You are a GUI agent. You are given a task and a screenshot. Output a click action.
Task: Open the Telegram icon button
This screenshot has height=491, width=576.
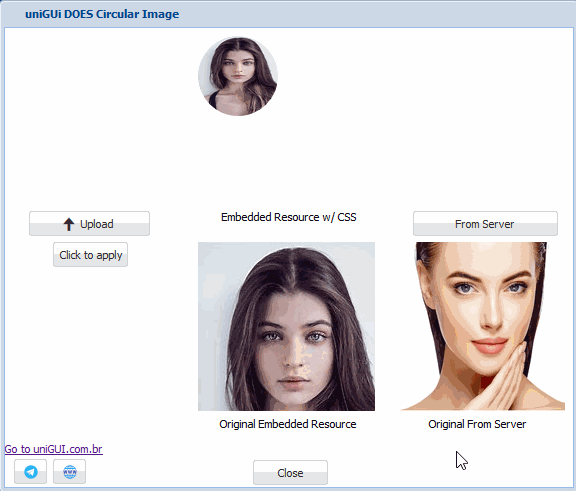click(30, 472)
